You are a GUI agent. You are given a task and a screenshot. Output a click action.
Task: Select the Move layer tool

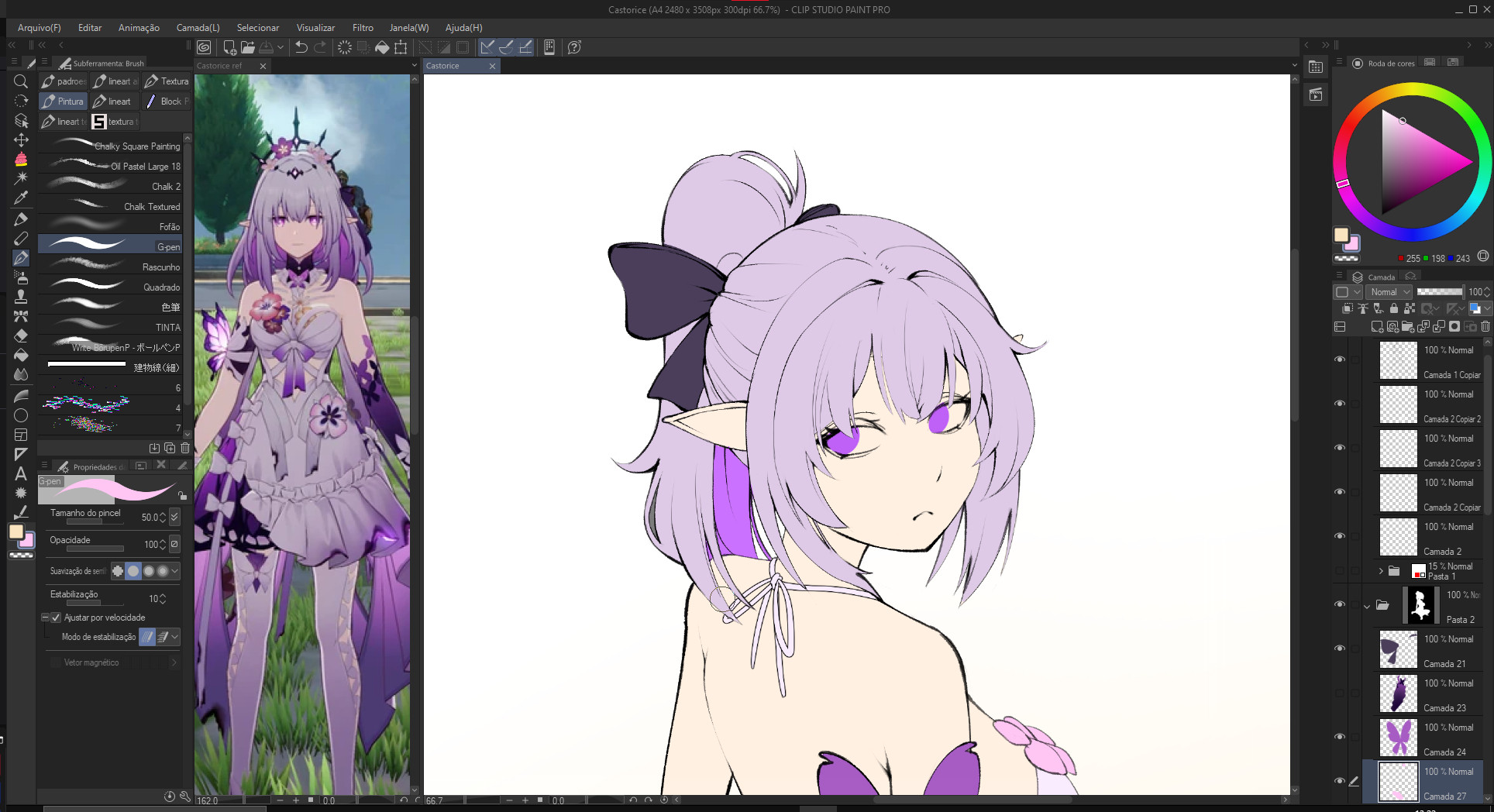[21, 140]
